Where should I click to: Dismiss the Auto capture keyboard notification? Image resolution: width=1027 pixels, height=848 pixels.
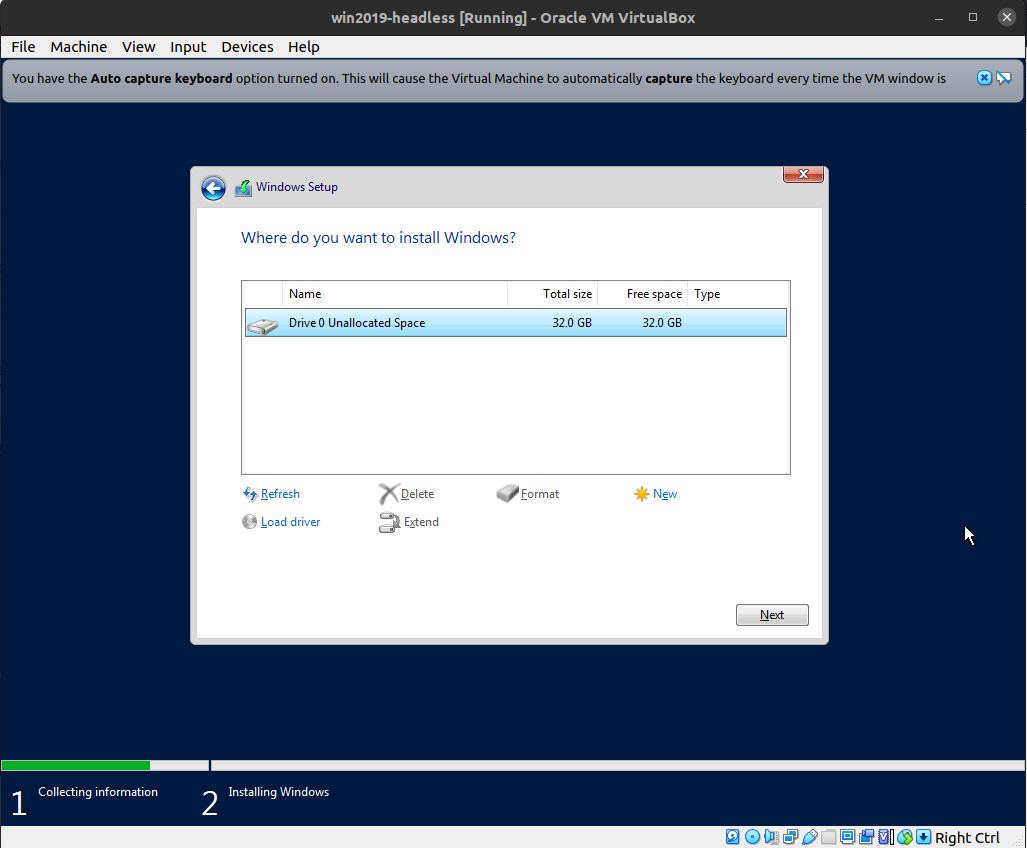pyautogui.click(x=984, y=78)
